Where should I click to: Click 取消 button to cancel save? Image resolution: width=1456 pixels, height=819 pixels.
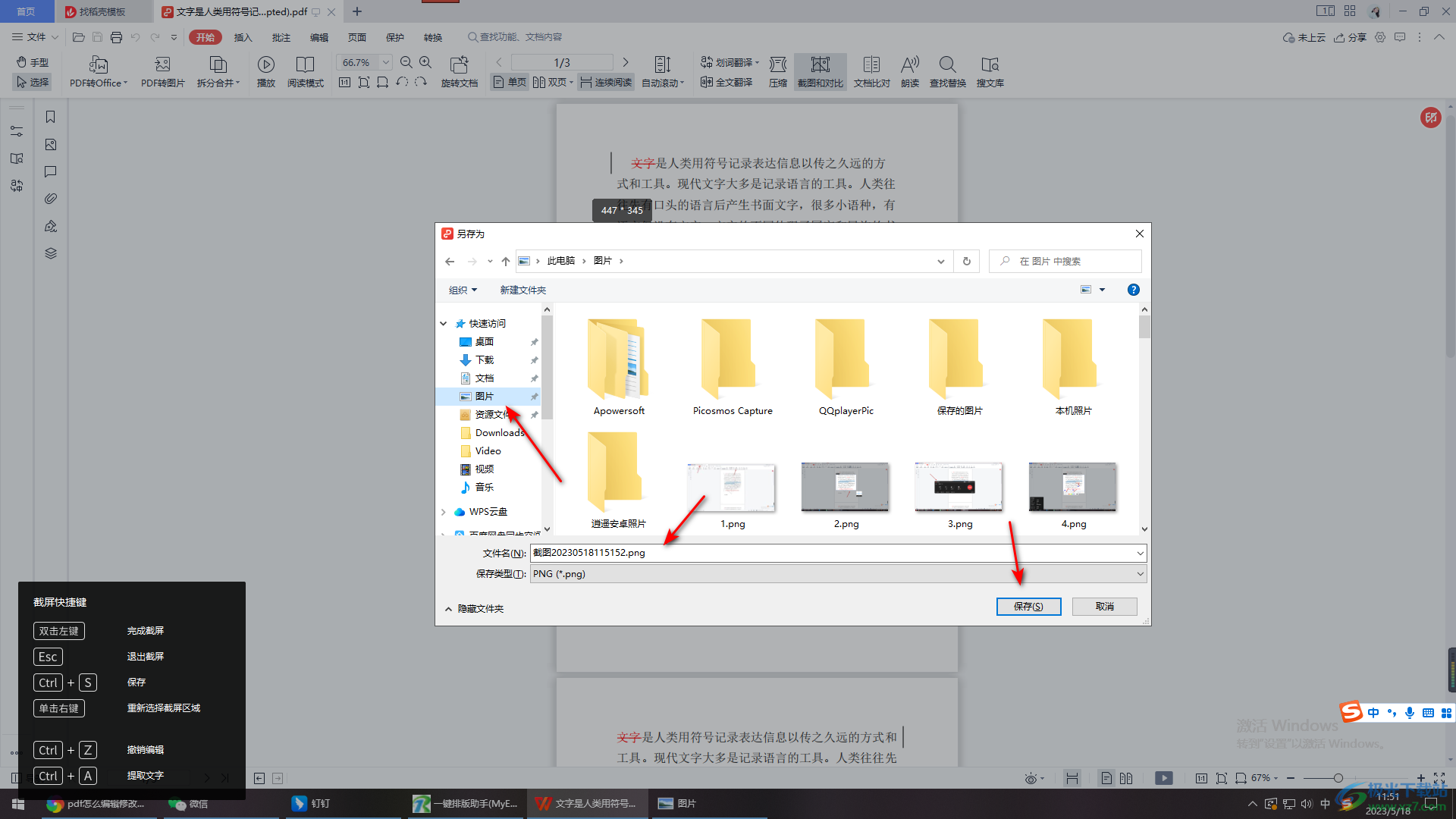coord(1104,605)
